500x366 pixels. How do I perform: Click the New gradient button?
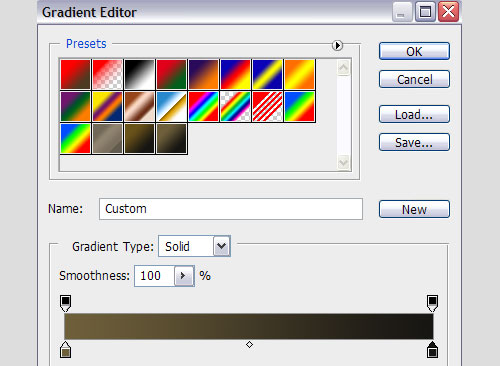[414, 209]
